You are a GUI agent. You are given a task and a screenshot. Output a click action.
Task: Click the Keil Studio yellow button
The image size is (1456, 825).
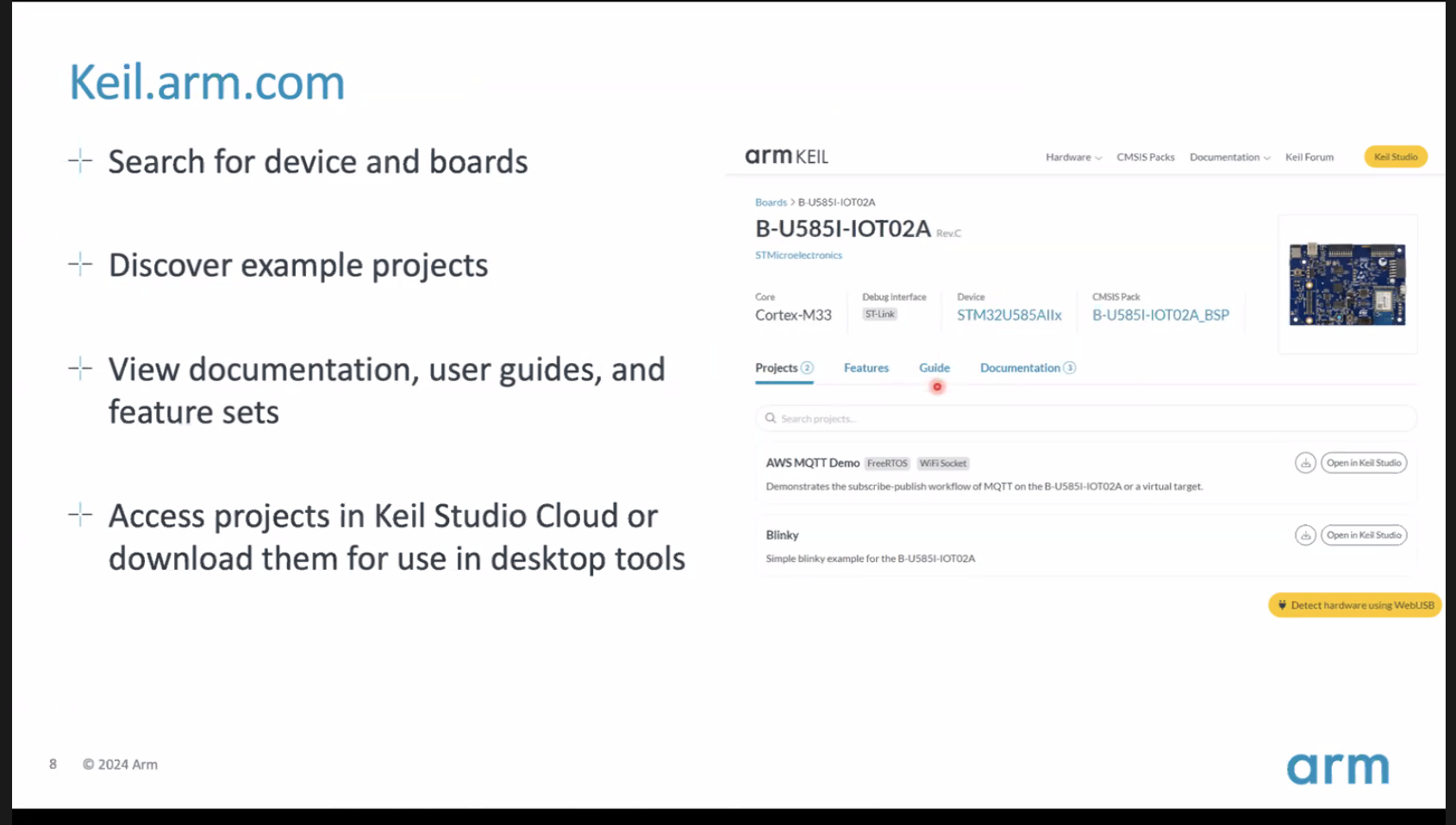1396,157
